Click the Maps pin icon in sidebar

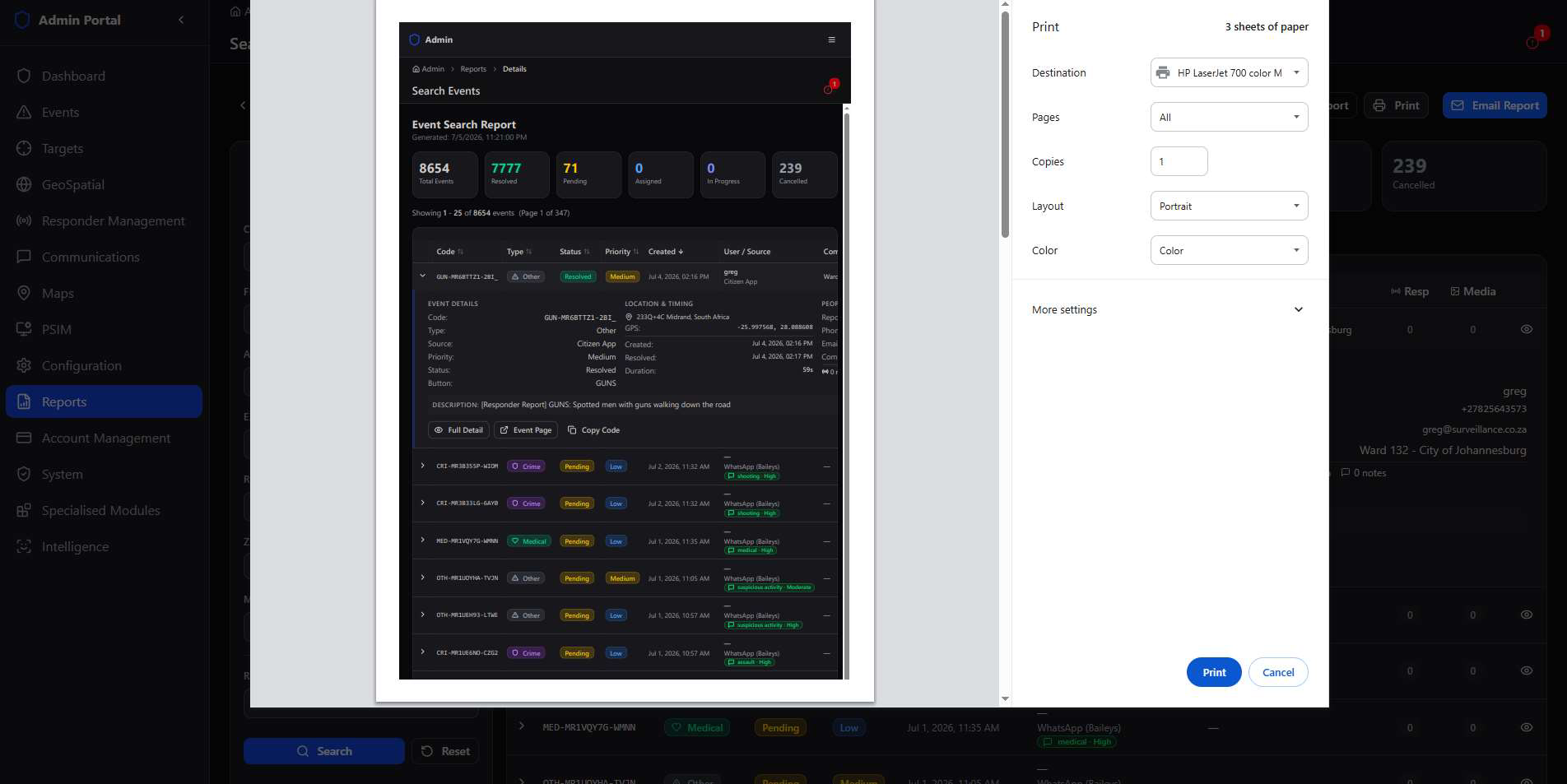click(x=24, y=293)
